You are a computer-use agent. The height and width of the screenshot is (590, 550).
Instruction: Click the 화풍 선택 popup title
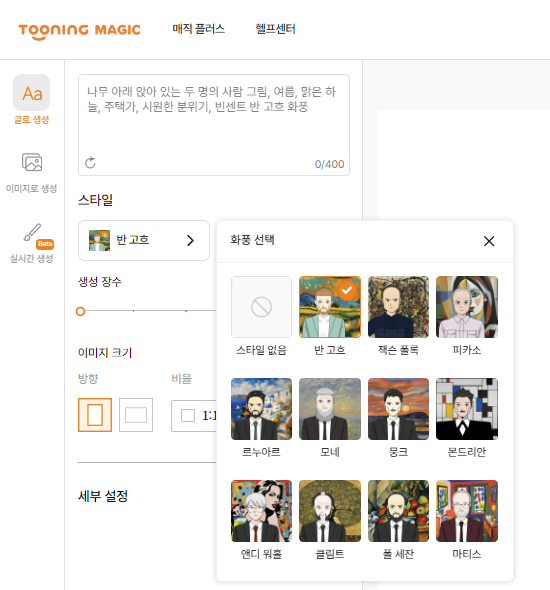click(x=252, y=240)
